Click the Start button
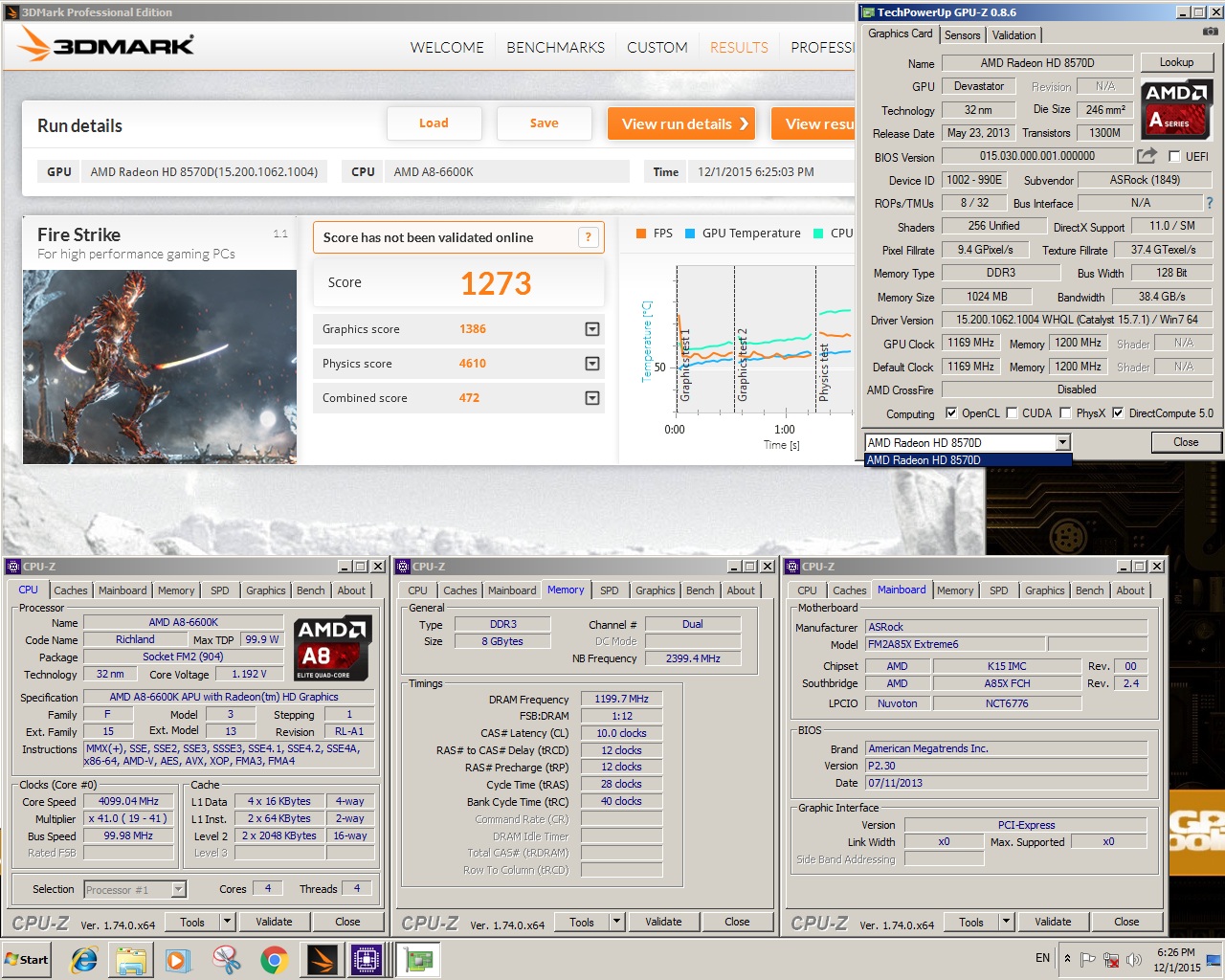Image resolution: width=1225 pixels, height=980 pixels. pos(27,960)
